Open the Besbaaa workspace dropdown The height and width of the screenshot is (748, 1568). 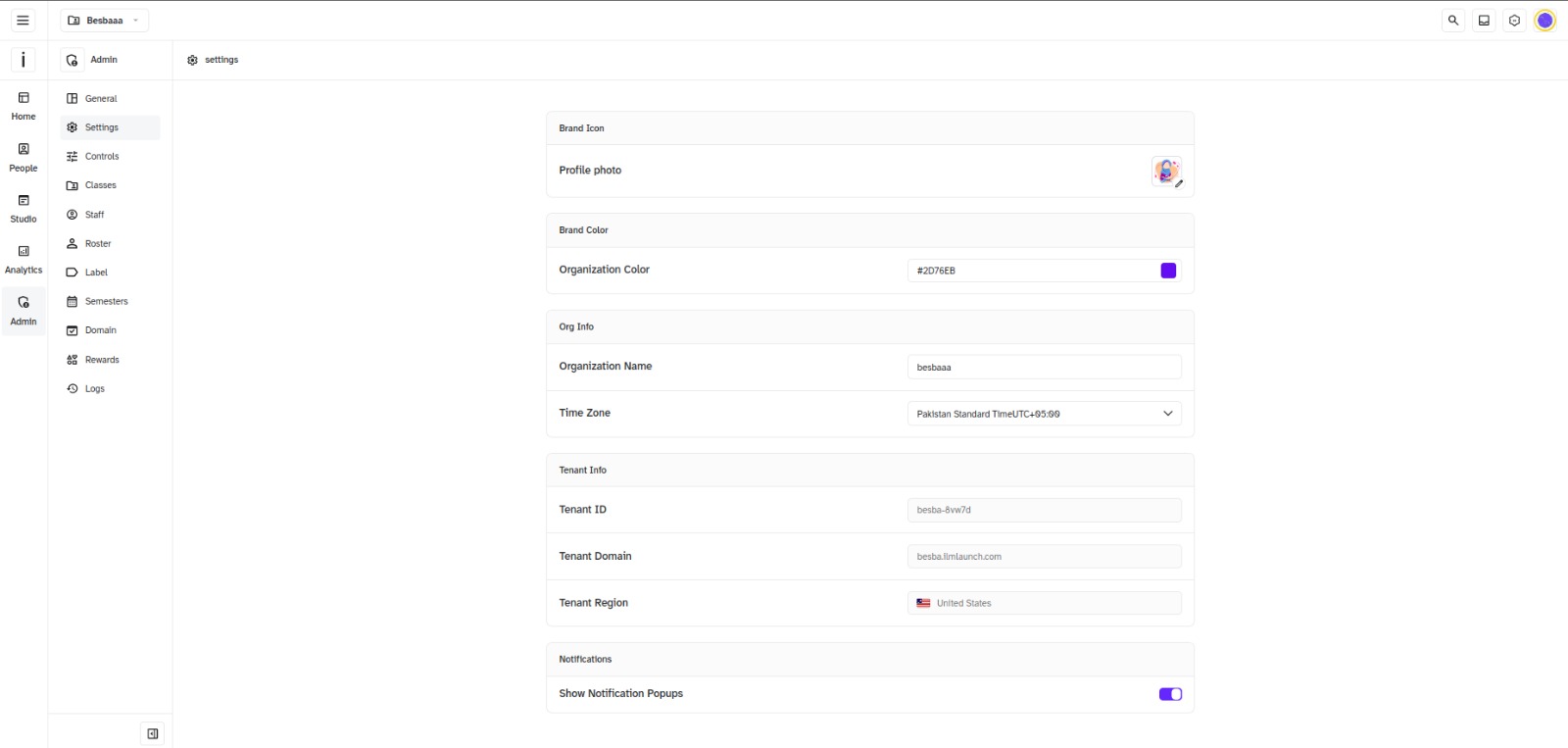105,21
